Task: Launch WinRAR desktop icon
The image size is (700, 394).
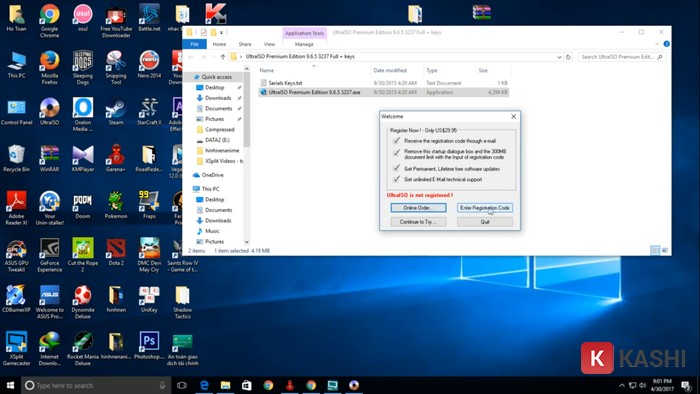Action: click(x=50, y=158)
